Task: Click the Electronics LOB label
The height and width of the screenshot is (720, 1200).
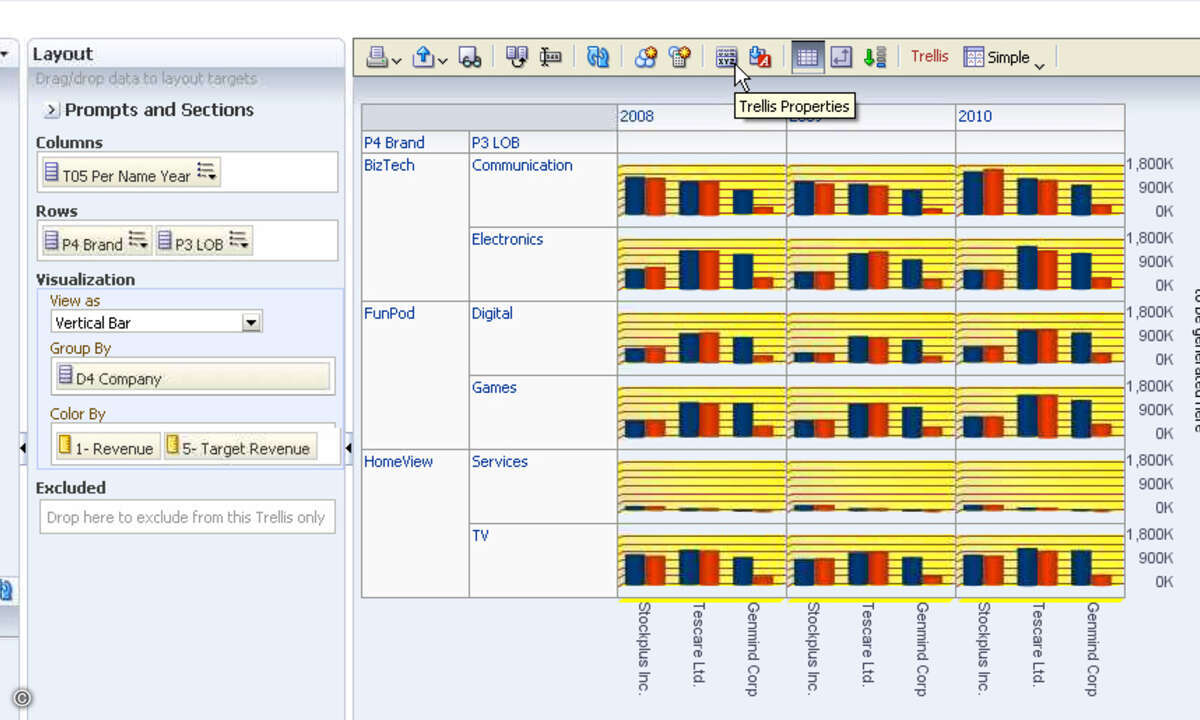Action: pyautogui.click(x=507, y=239)
